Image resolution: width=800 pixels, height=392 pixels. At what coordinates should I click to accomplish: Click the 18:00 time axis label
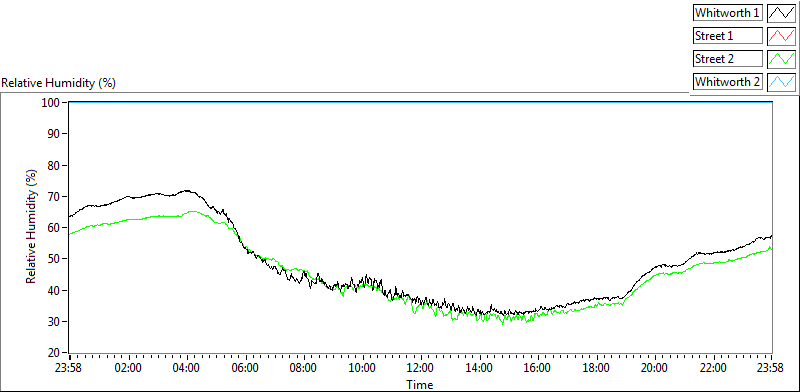pos(596,369)
